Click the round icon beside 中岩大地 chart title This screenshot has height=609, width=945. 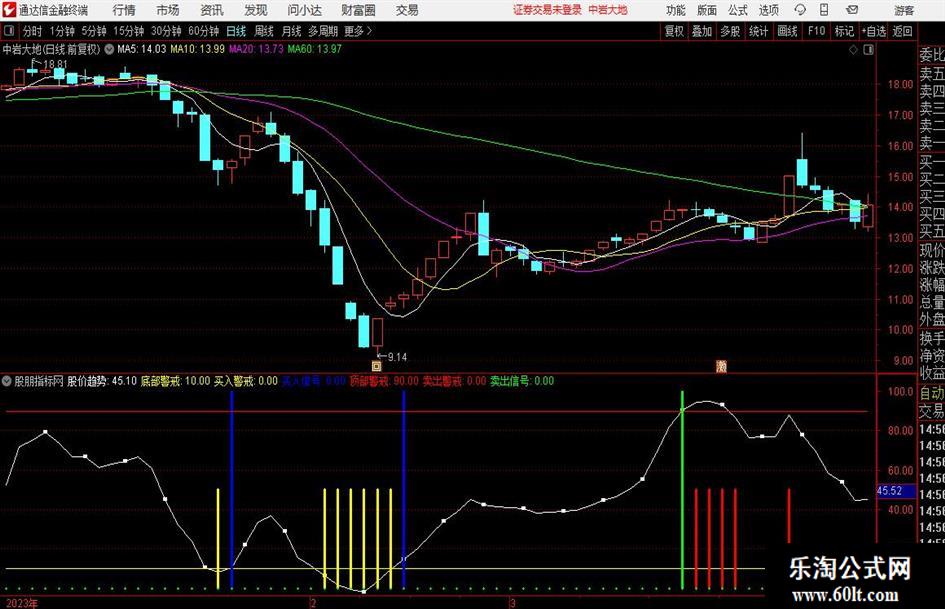pos(109,49)
